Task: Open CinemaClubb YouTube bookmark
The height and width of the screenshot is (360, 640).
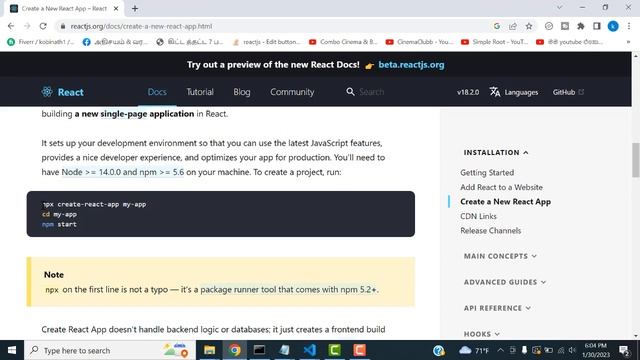Action: (x=420, y=42)
